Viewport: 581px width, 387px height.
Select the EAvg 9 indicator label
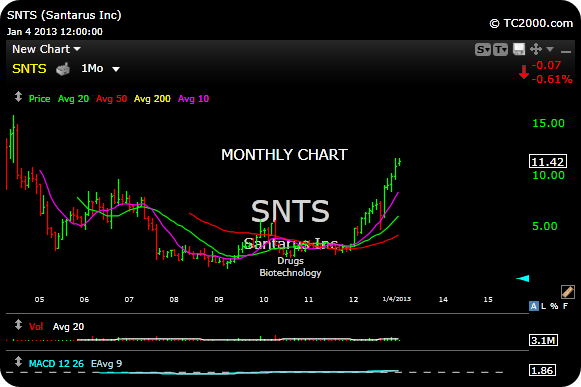click(106, 364)
